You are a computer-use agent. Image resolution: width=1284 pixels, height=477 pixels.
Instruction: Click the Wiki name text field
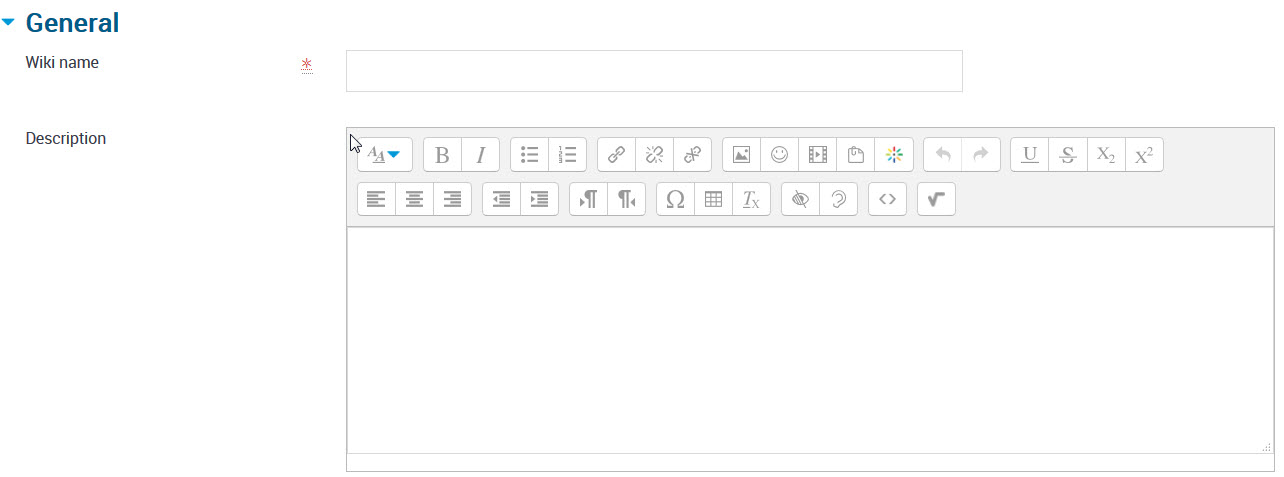tap(654, 71)
